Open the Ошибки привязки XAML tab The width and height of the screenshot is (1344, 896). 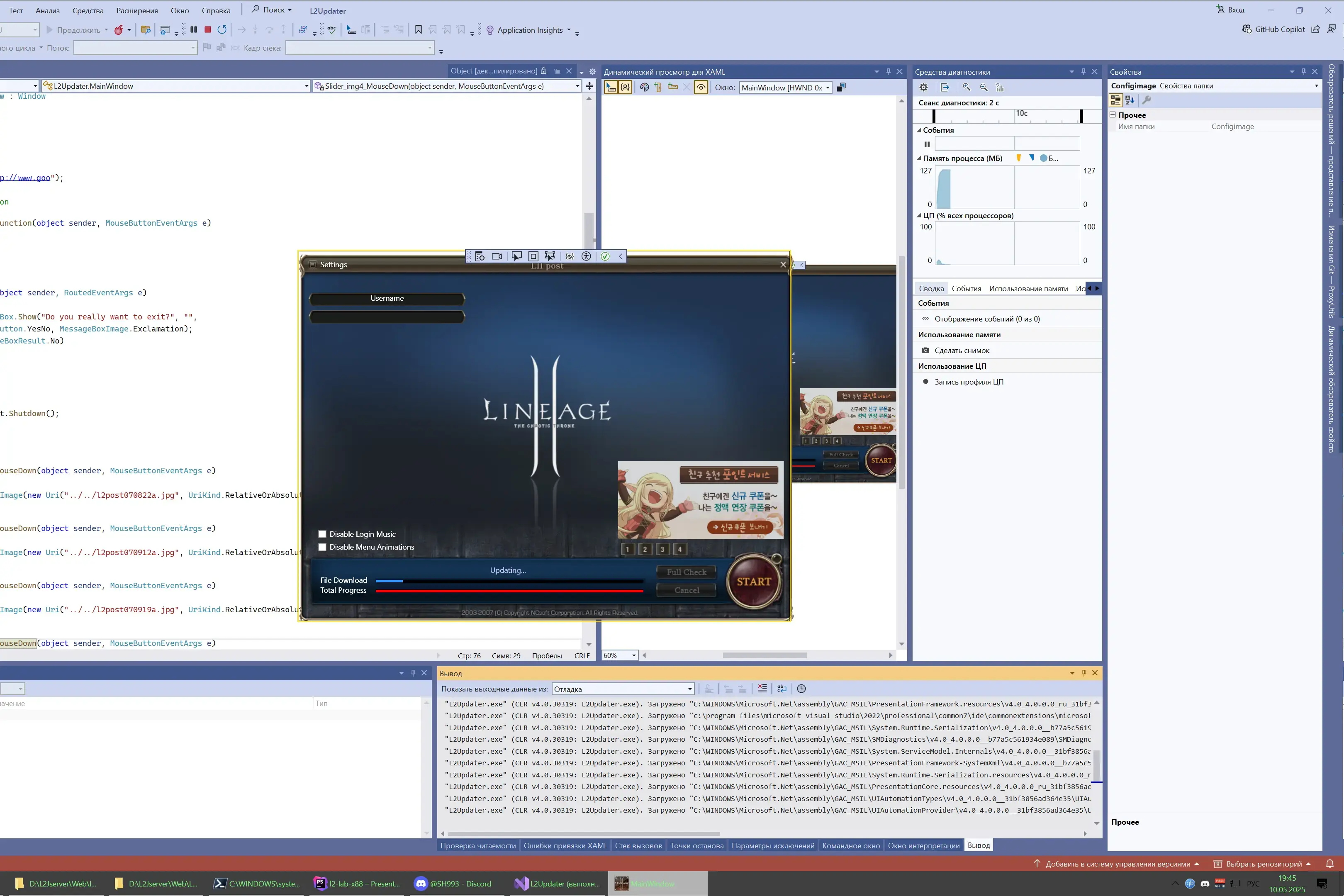click(565, 846)
